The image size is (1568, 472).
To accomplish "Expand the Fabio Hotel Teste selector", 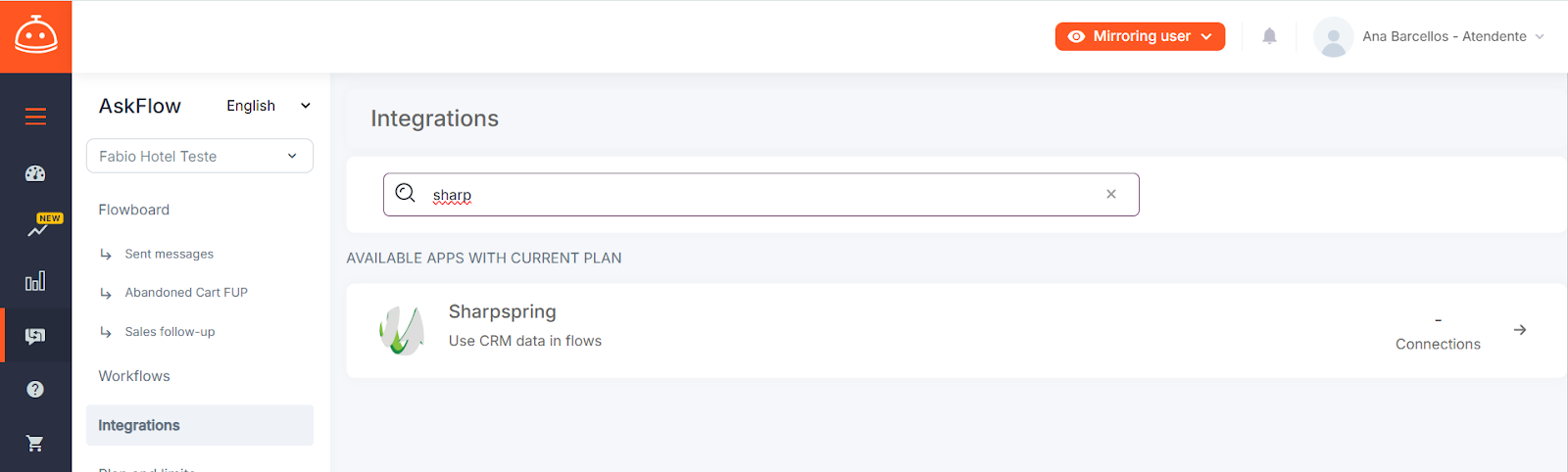I will (200, 156).
